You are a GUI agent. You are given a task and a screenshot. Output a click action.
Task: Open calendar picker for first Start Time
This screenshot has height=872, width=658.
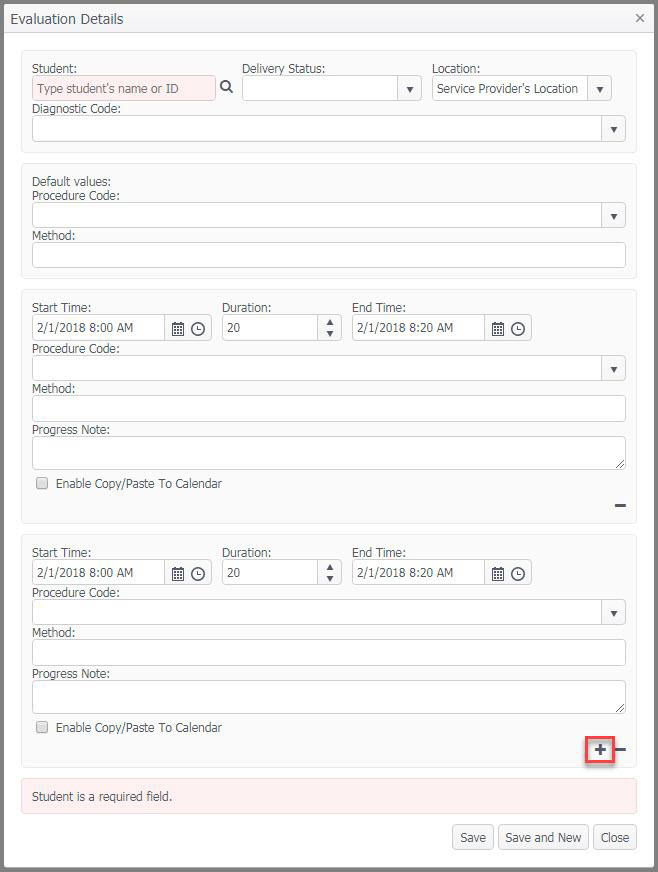point(177,329)
